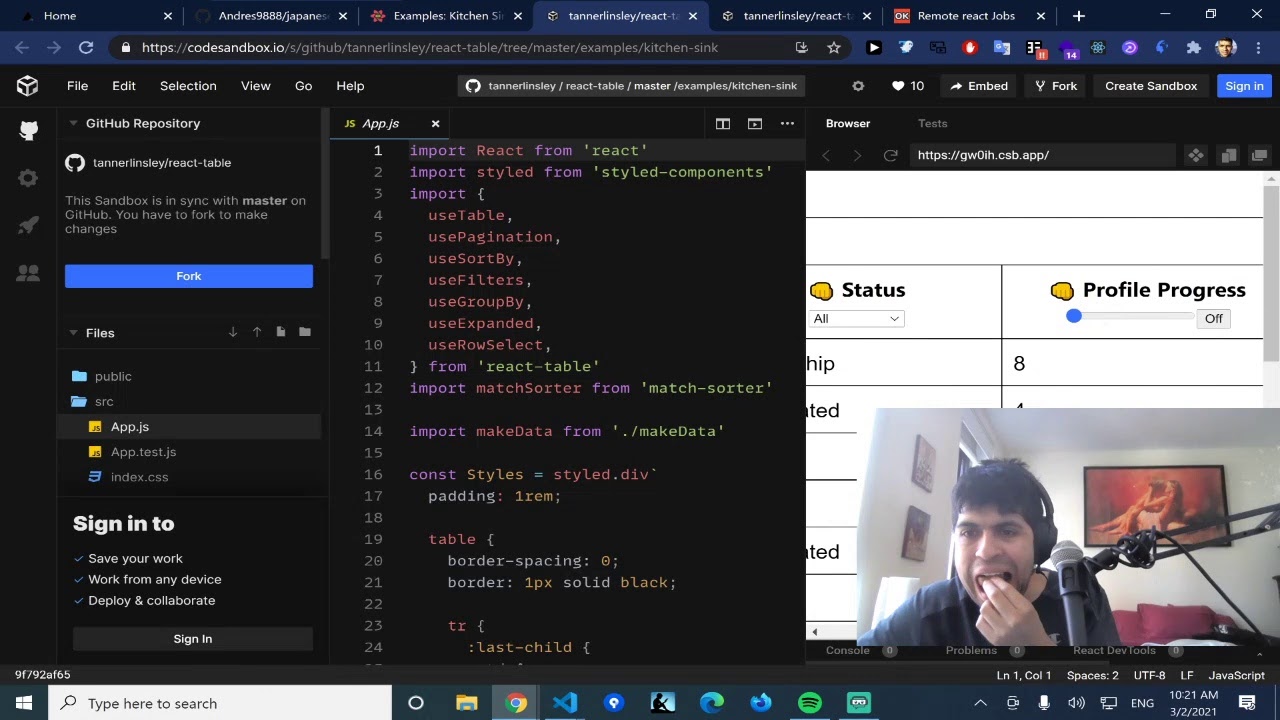1280x720 pixels.
Task: Open tannerlinsley/react-table repository link
Action: [x=162, y=163]
